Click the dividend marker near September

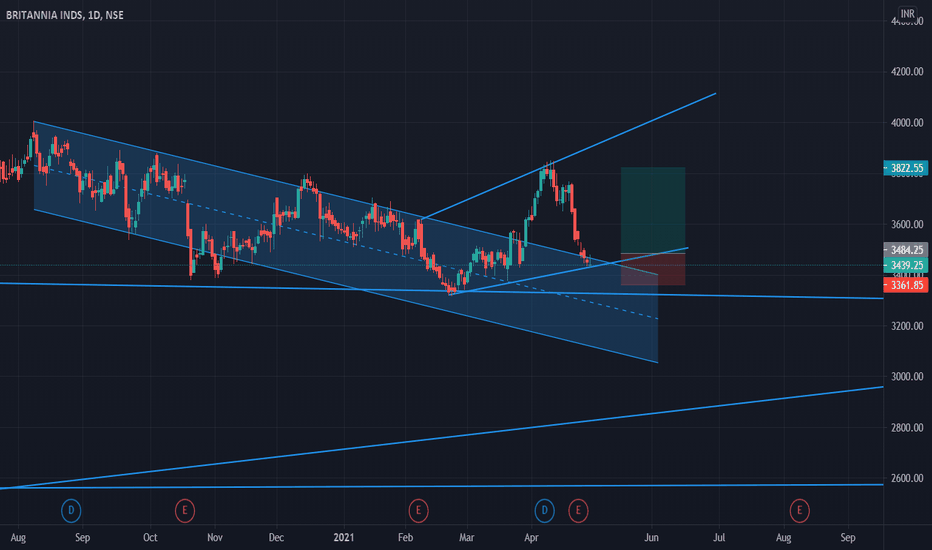pyautogui.click(x=71, y=510)
